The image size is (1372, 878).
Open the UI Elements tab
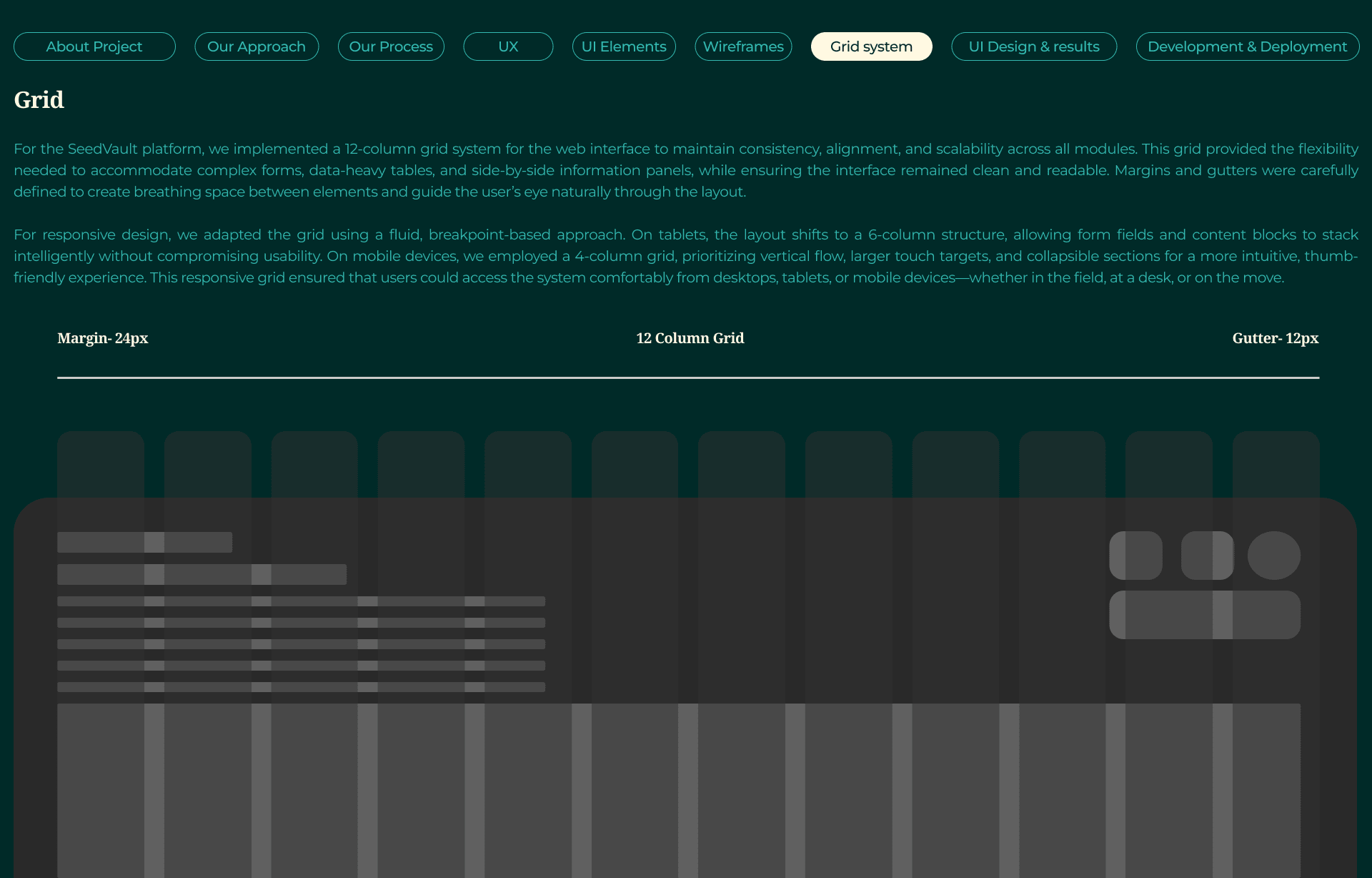[624, 46]
